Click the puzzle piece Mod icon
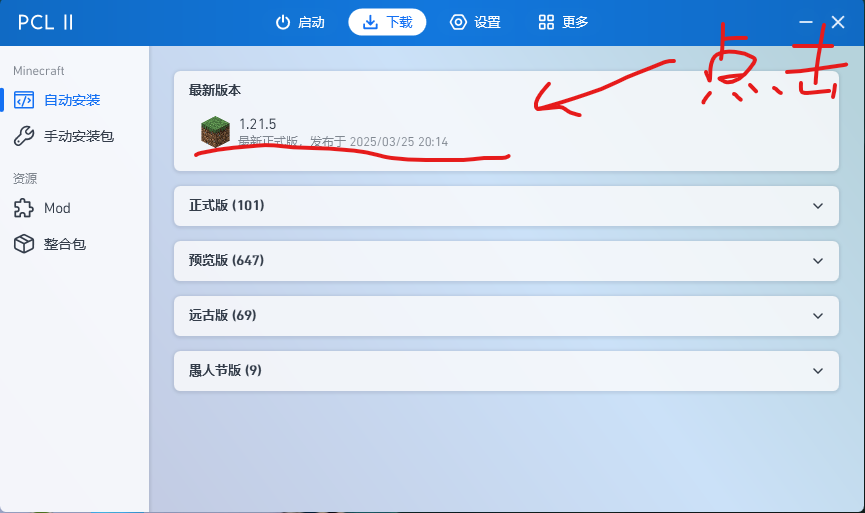Image resolution: width=865 pixels, height=513 pixels. click(x=24, y=208)
